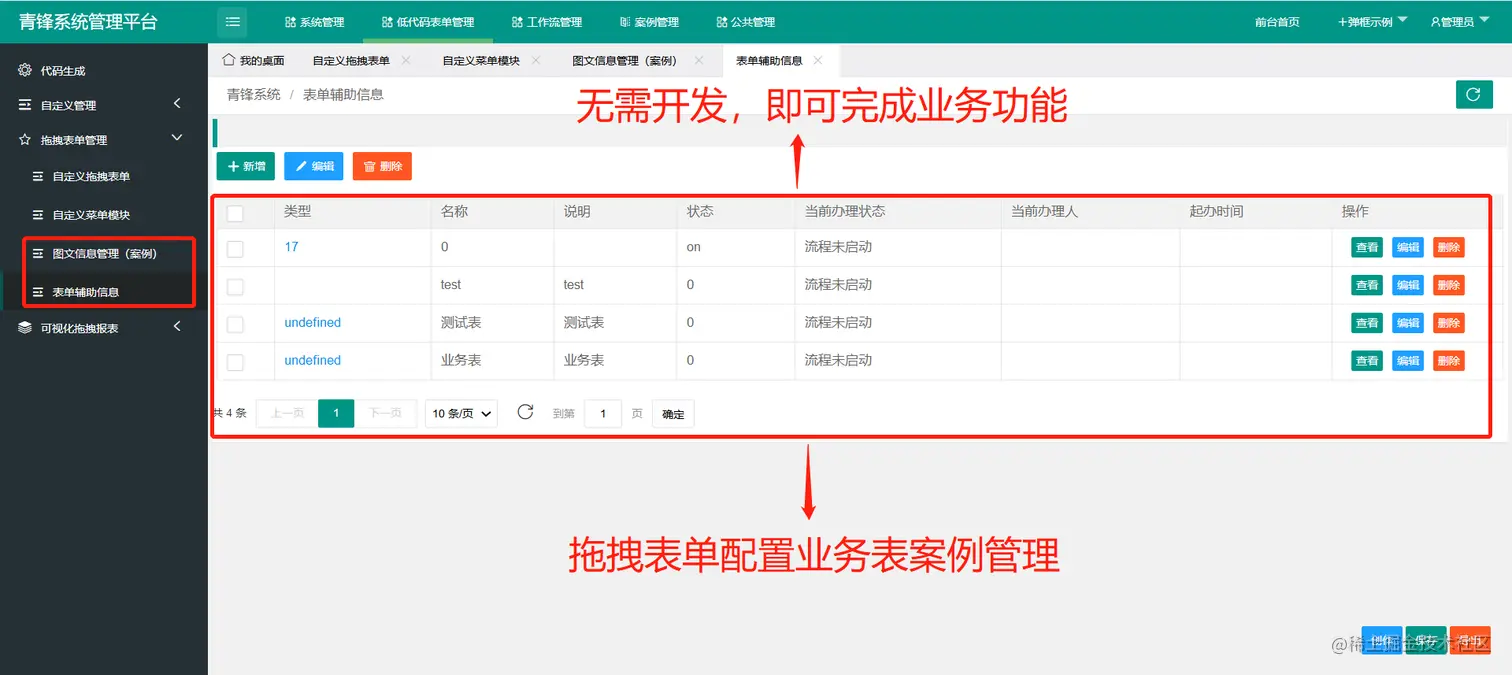Viewport: 1512px width, 675px height.
Task: Close the 图文信息管理（案例） tab
Action: (699, 60)
